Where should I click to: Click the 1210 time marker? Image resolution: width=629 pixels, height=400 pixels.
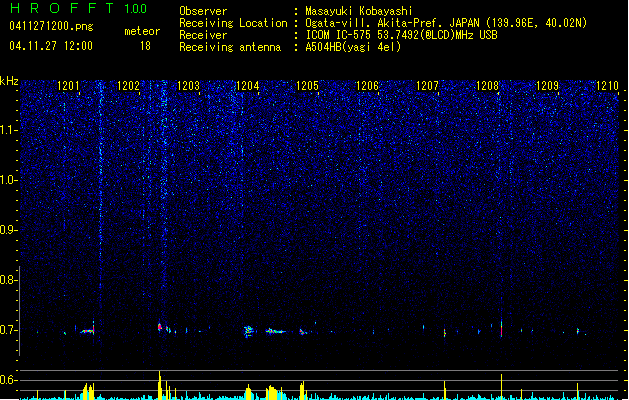607,86
